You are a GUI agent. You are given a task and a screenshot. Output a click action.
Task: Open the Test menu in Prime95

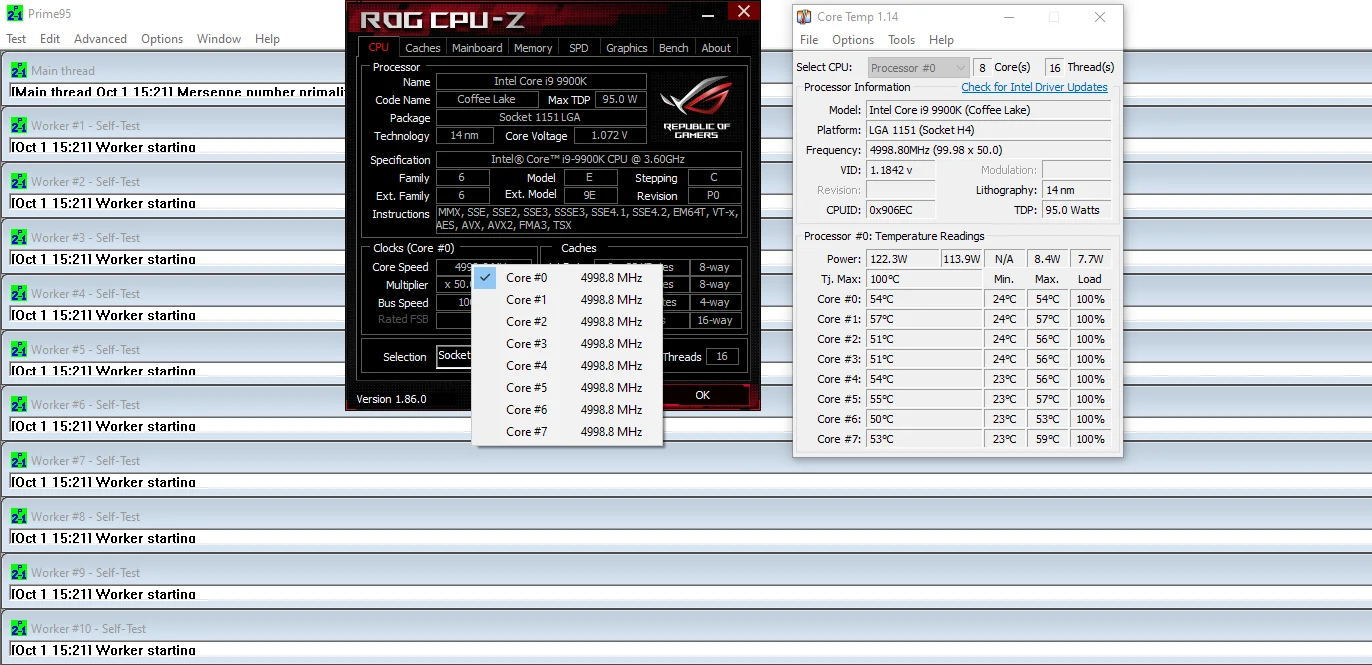[x=17, y=39]
